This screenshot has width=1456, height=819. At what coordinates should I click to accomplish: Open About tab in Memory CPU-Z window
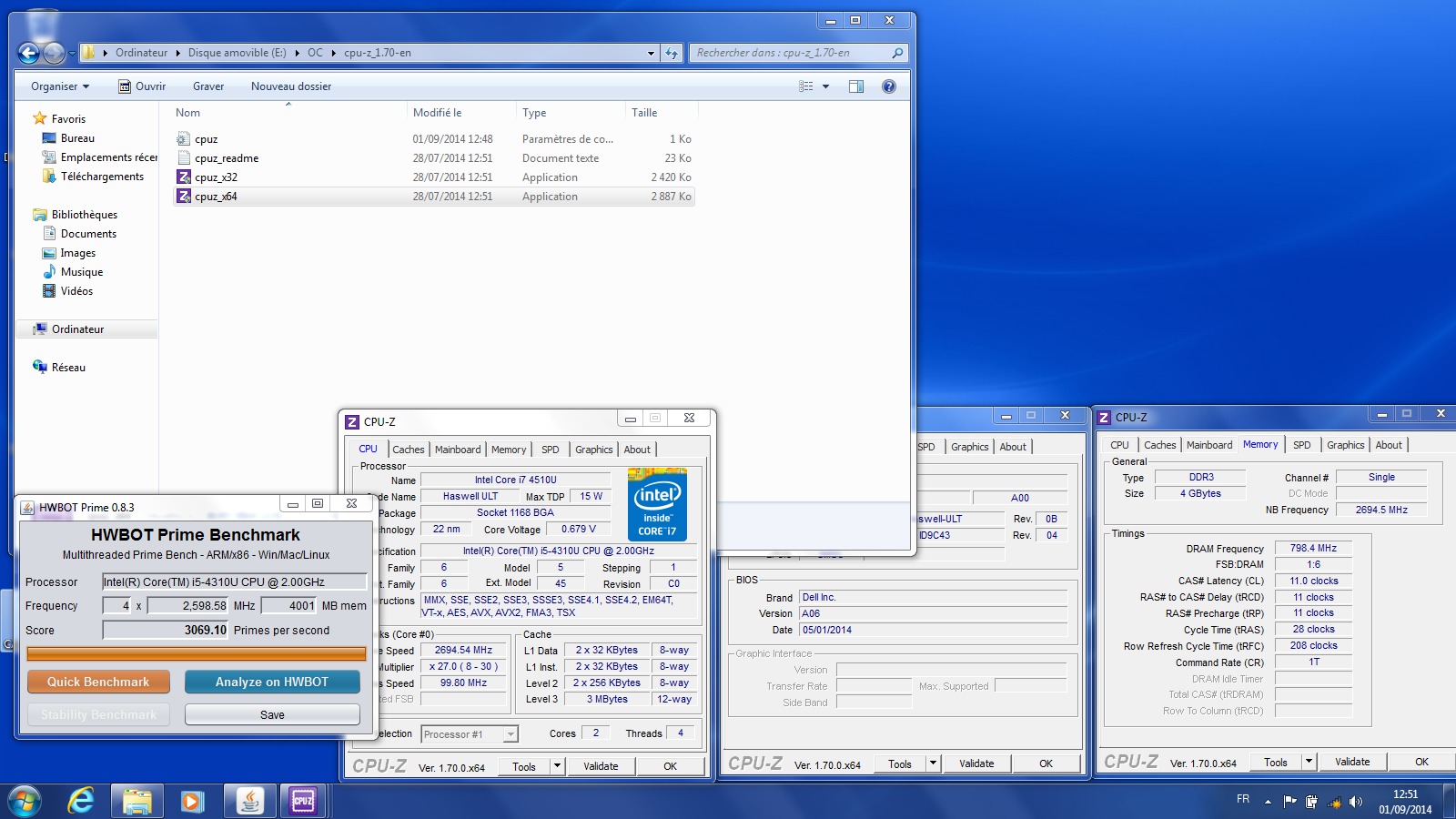(x=1389, y=445)
